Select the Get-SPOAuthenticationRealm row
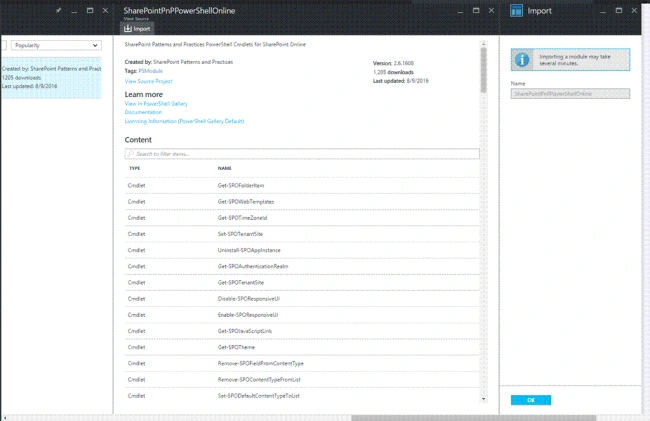This screenshot has width=650, height=421. [302, 266]
